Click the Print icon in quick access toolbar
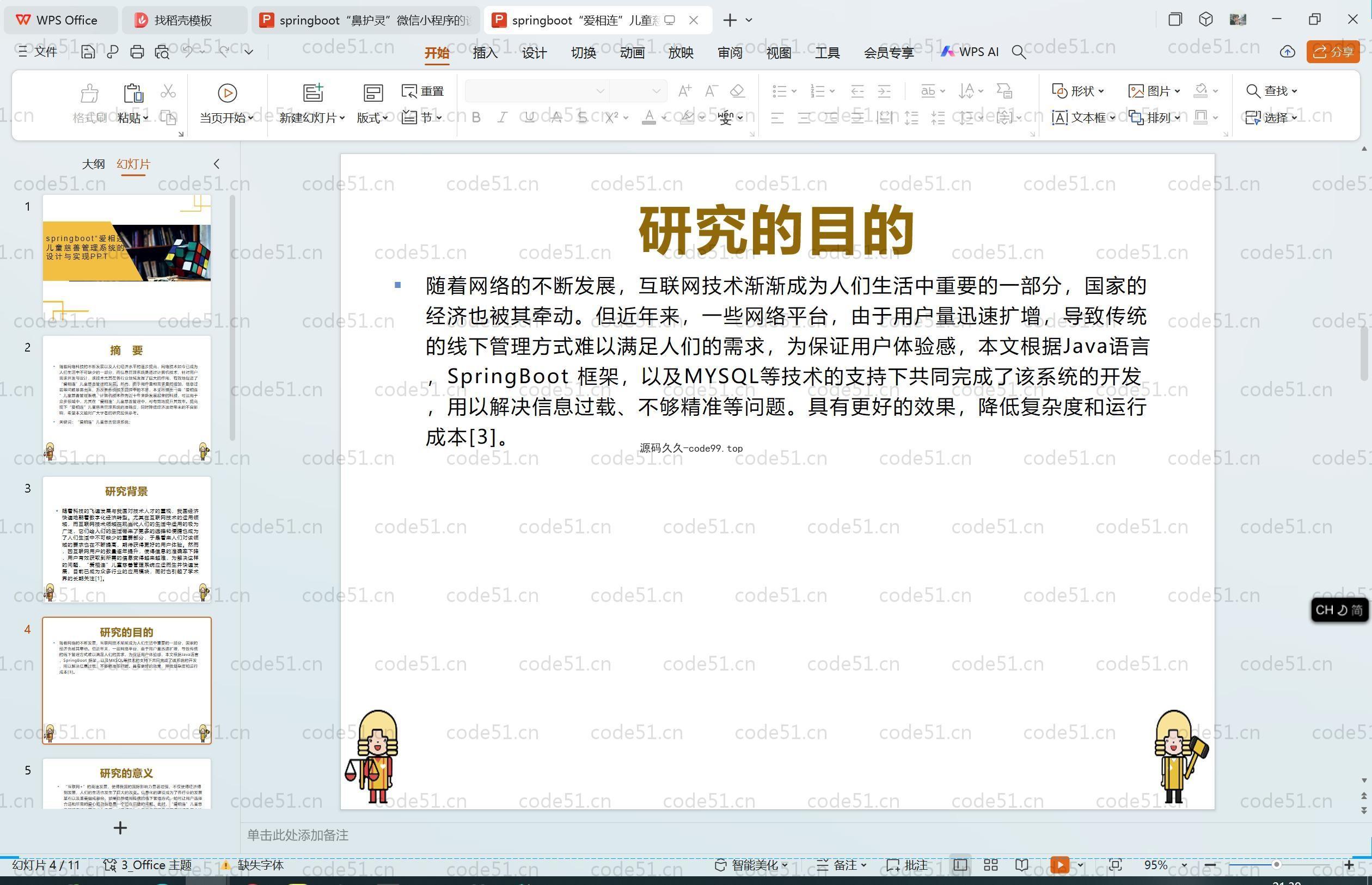 pos(137,52)
